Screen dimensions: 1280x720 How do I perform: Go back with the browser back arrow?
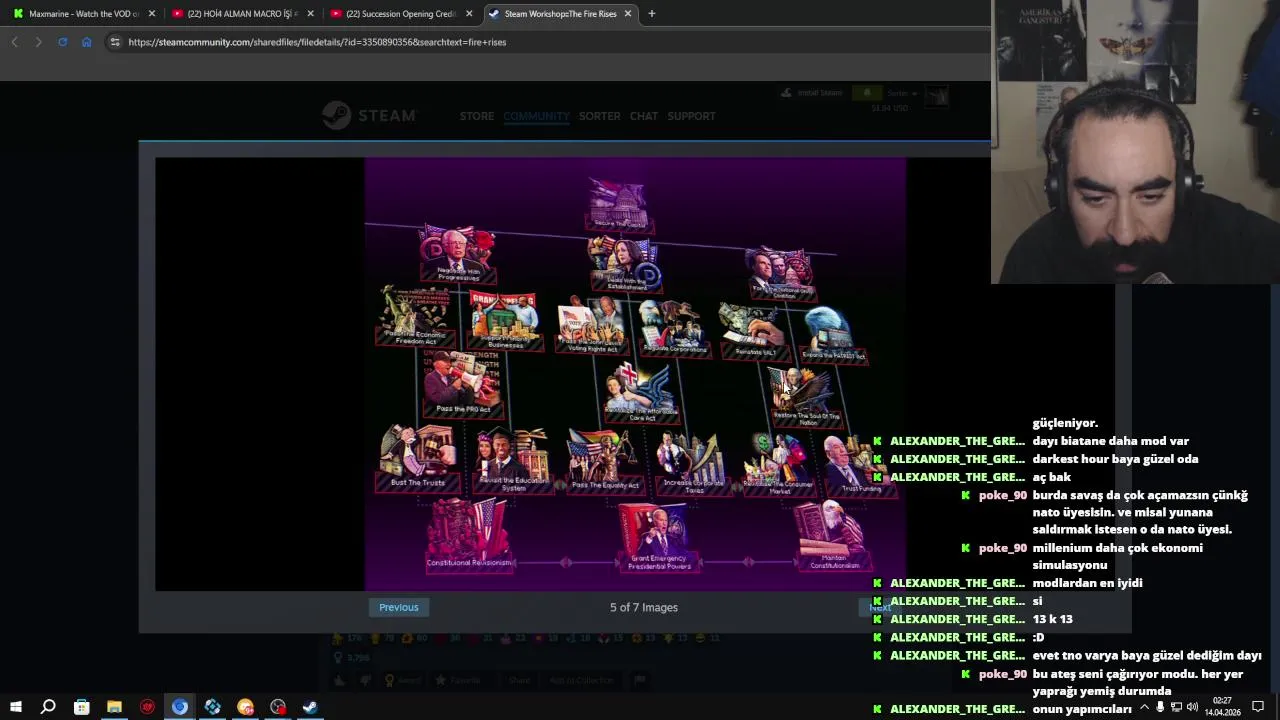14,42
